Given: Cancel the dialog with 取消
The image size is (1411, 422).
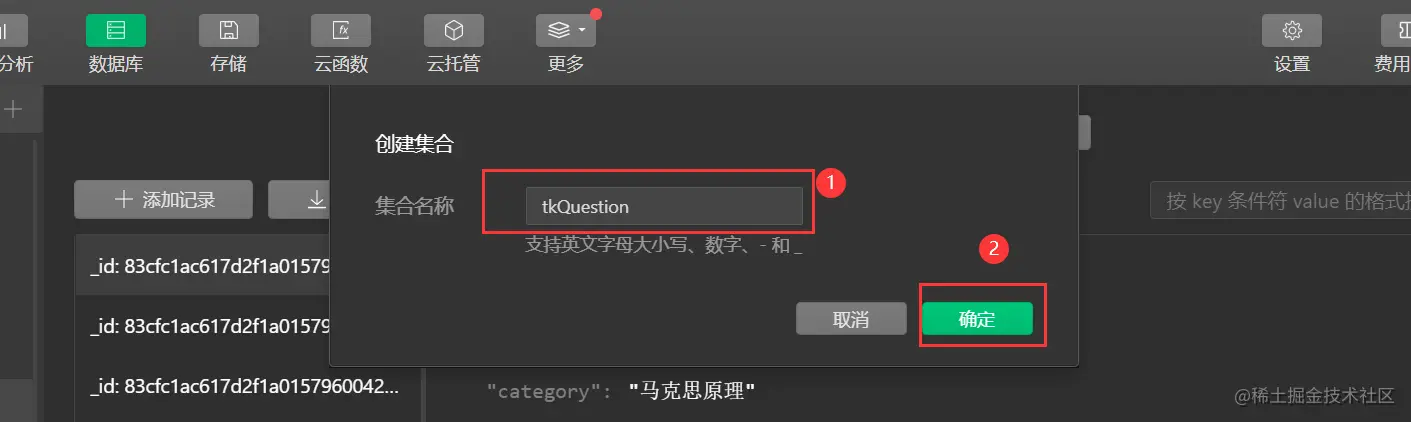Looking at the screenshot, I should pos(850,319).
